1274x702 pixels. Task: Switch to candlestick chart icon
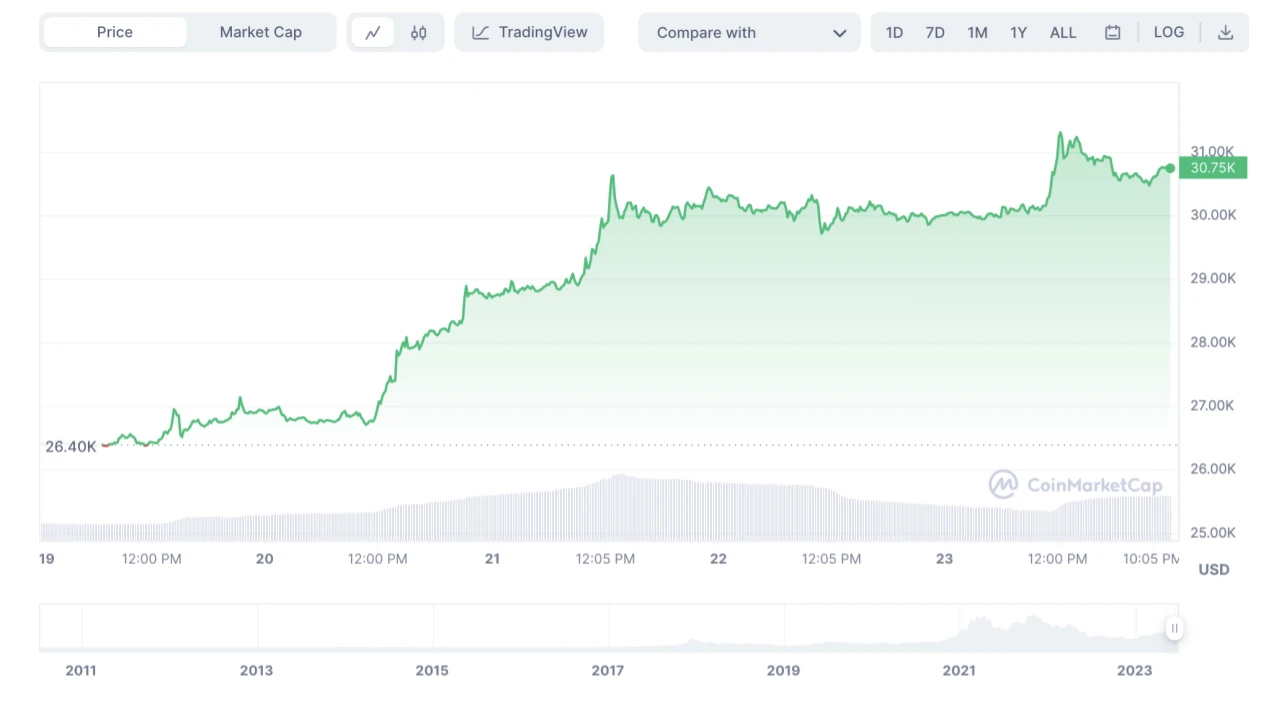419,33
